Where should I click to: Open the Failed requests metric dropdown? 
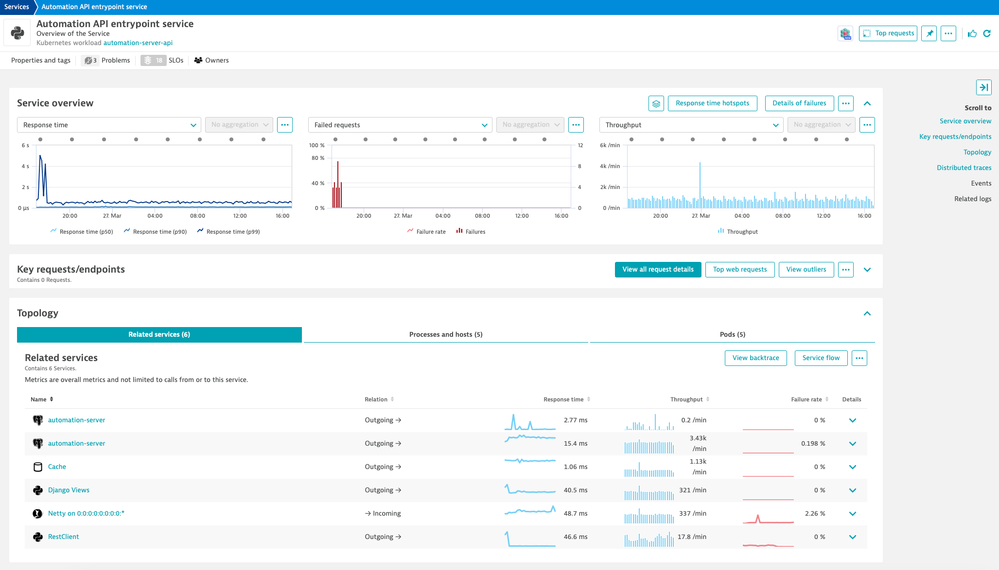pos(400,125)
